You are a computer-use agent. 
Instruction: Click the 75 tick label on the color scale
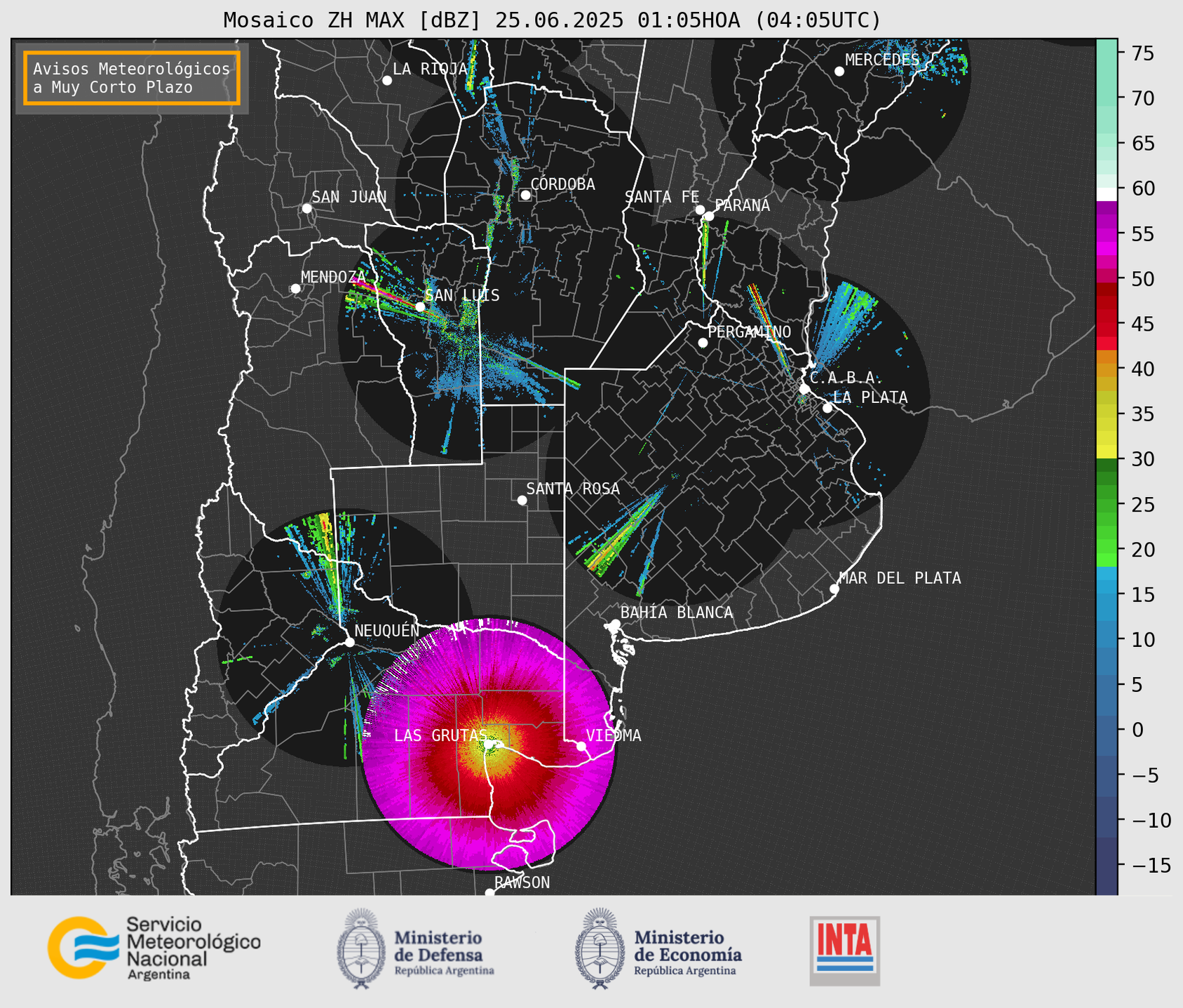coord(1144,53)
